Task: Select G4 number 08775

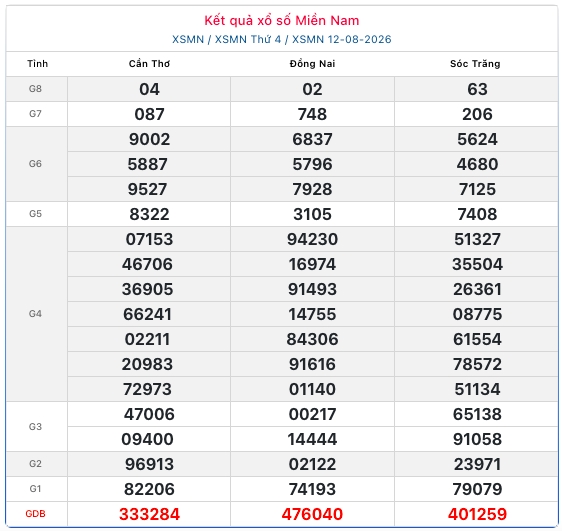Action: [477, 314]
